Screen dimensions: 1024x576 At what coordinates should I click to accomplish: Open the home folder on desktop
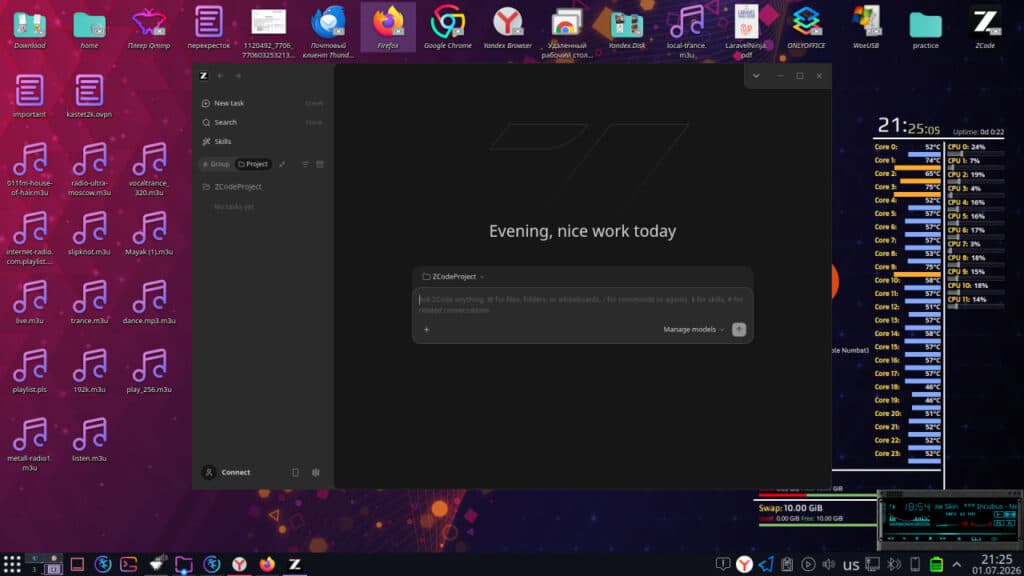point(89,27)
